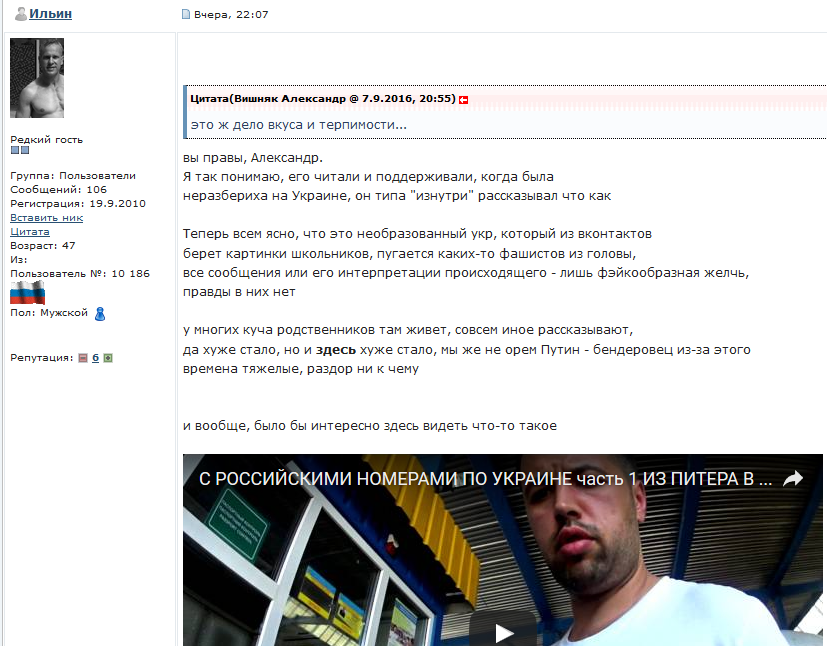The image size is (827, 646).
Task: Click the Вставить ник link
Action: tap(46, 217)
